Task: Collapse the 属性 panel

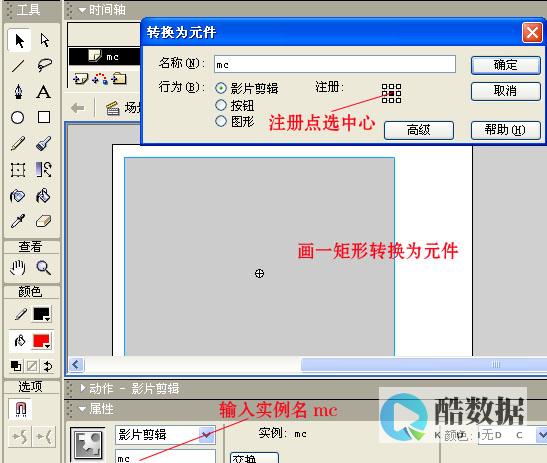Action: [x=82, y=409]
